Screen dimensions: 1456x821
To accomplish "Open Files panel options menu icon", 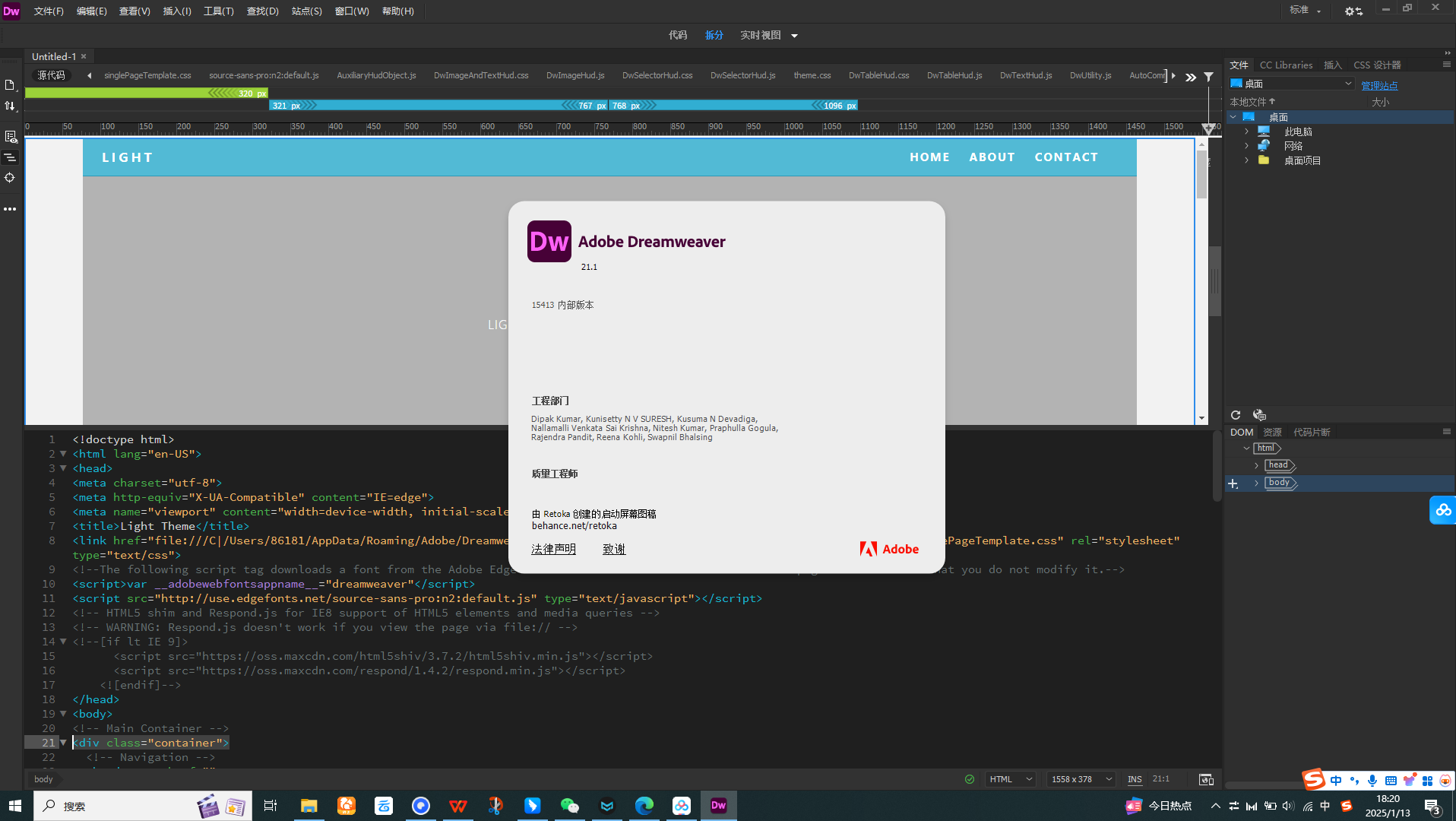I will pos(1447,65).
